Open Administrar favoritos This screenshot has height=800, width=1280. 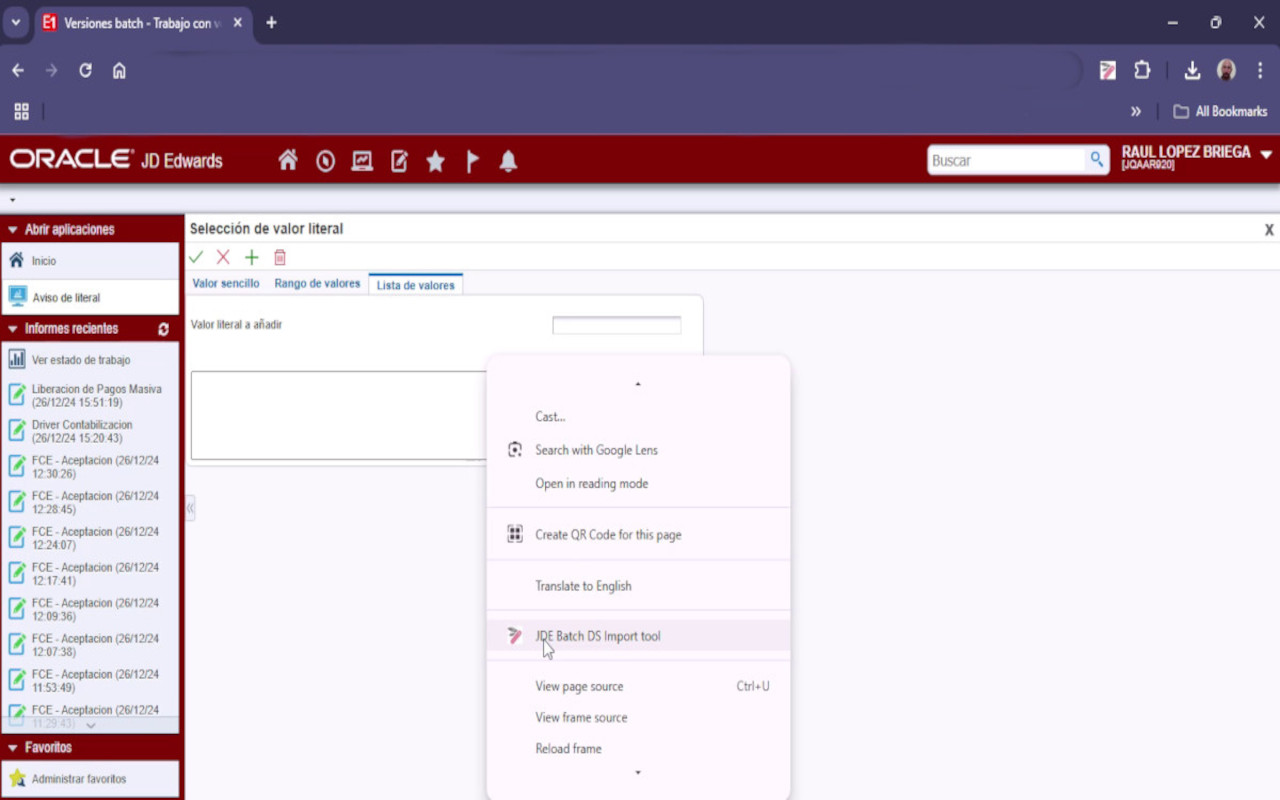pyautogui.click(x=80, y=779)
